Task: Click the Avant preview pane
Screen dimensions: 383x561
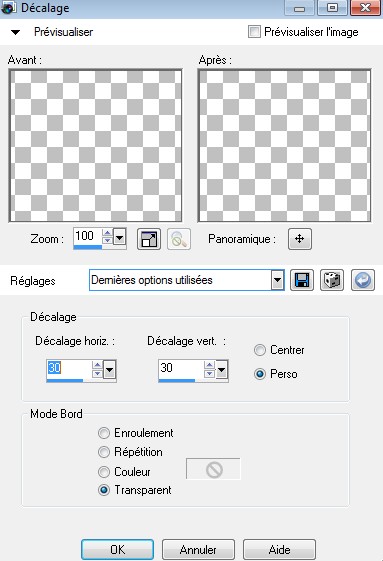Action: click(x=95, y=145)
